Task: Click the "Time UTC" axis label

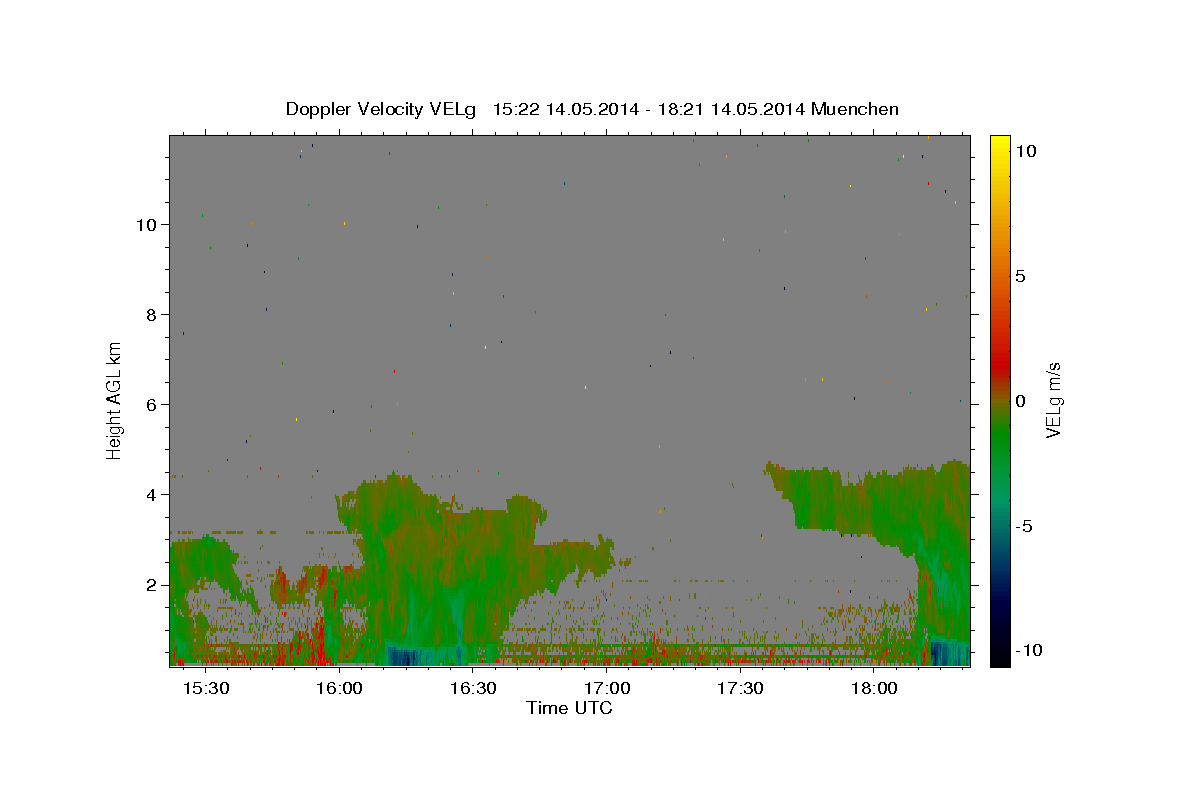Action: [569, 708]
